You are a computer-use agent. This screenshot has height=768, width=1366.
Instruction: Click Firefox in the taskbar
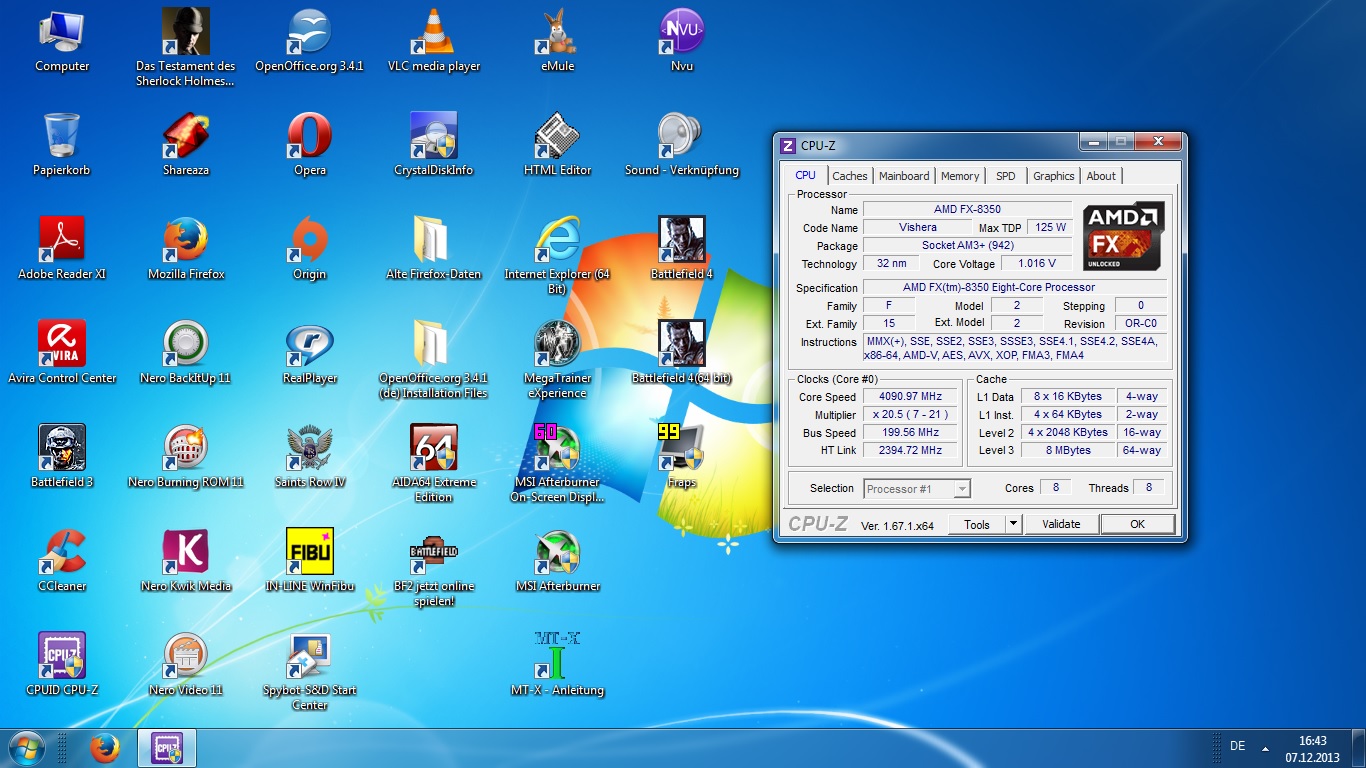click(x=104, y=748)
